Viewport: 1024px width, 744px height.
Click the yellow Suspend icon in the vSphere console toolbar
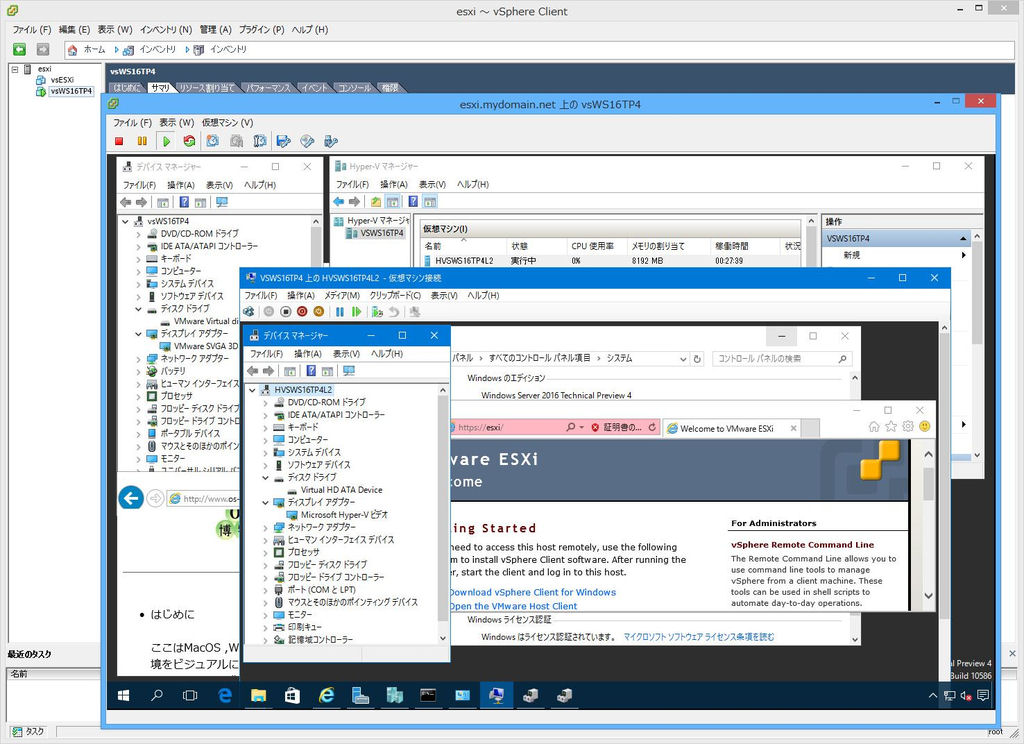coord(142,141)
